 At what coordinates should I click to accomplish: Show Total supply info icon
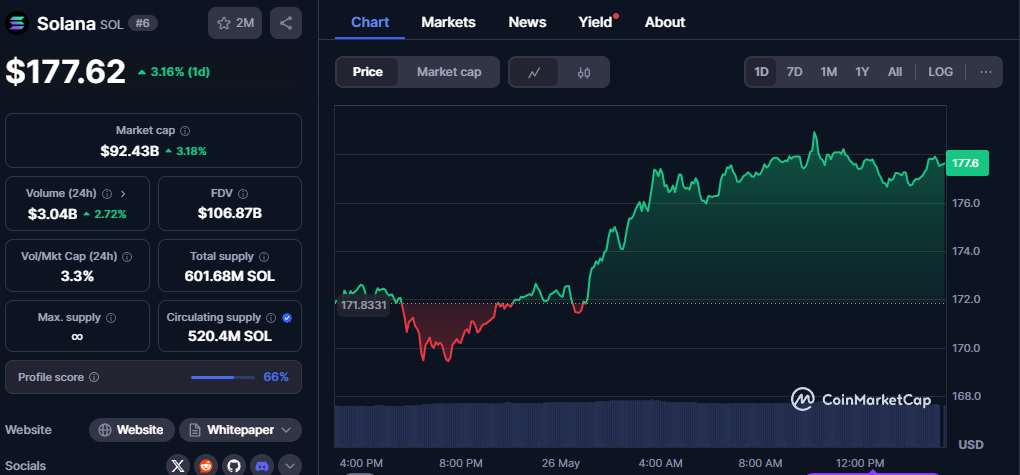coord(264,257)
